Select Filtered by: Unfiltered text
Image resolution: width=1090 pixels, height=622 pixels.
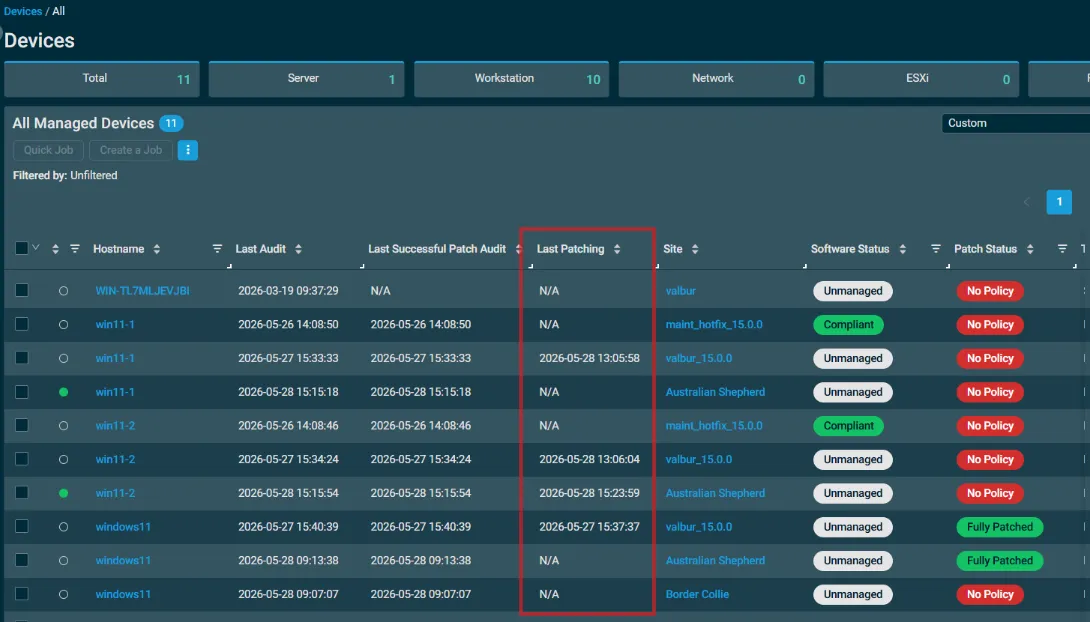[x=65, y=175]
